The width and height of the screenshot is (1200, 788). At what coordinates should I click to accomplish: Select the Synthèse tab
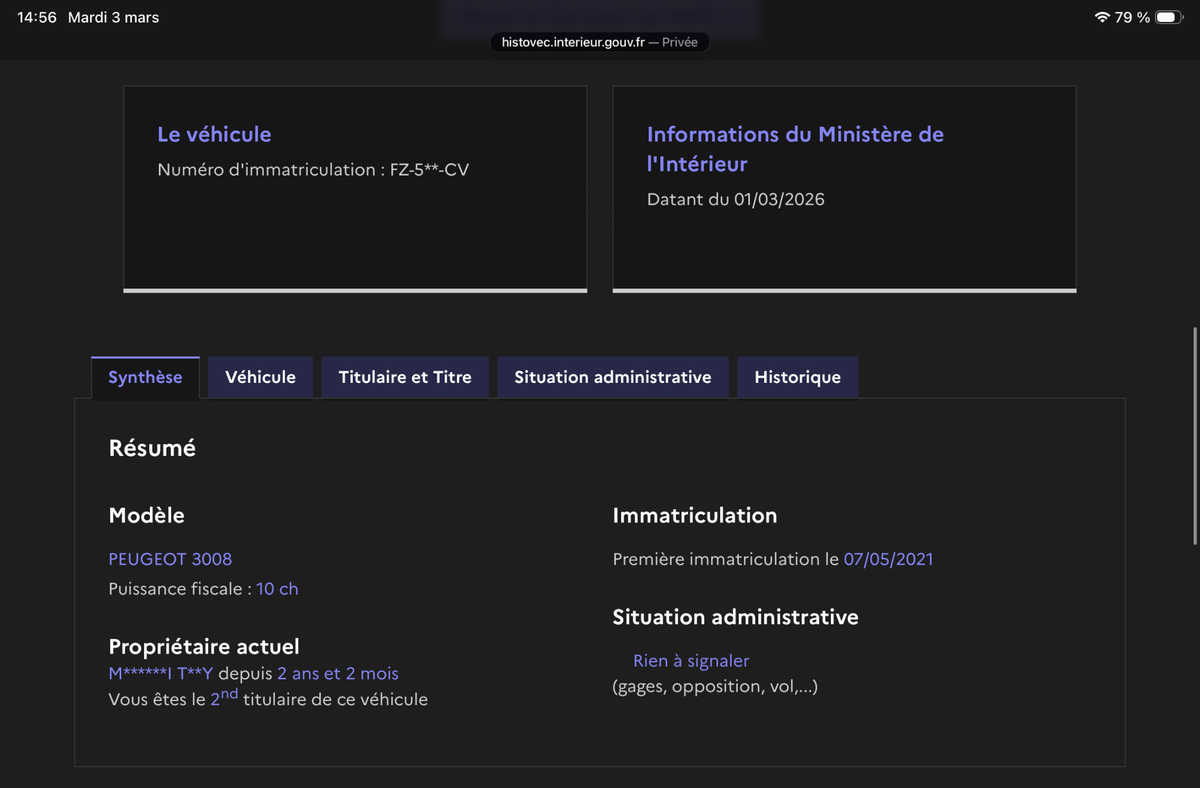[145, 377]
